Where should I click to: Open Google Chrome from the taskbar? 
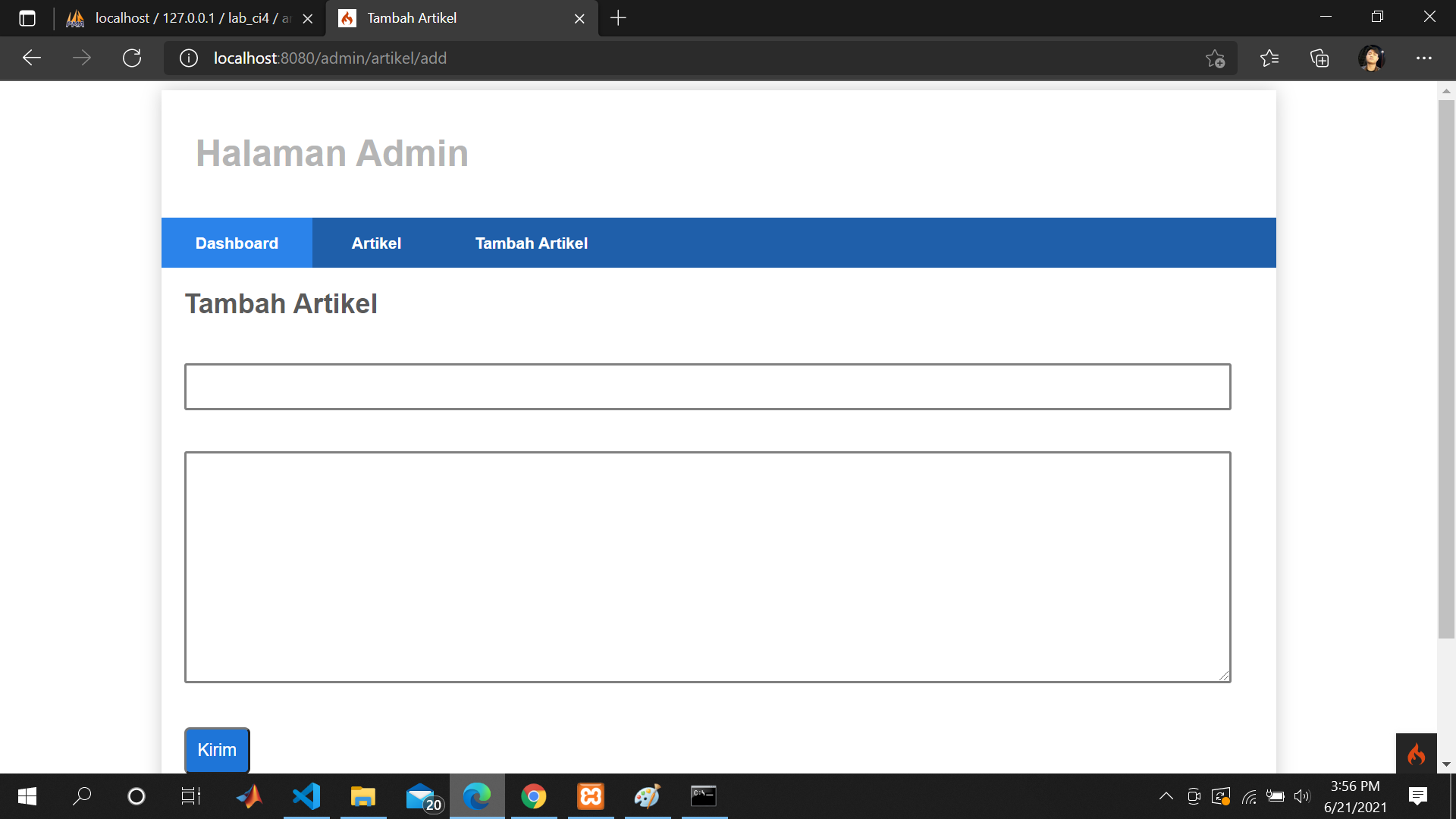[534, 795]
